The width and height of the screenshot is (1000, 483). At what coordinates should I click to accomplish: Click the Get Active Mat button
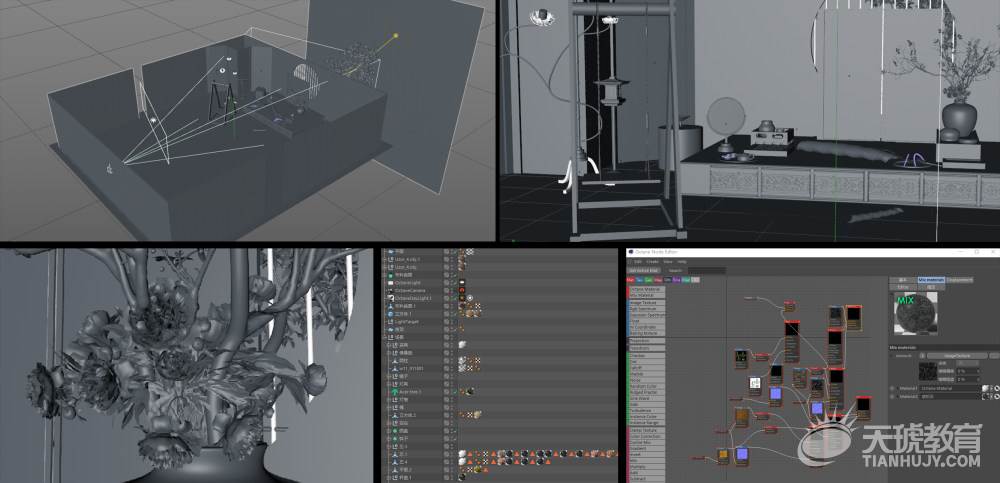pyautogui.click(x=643, y=271)
